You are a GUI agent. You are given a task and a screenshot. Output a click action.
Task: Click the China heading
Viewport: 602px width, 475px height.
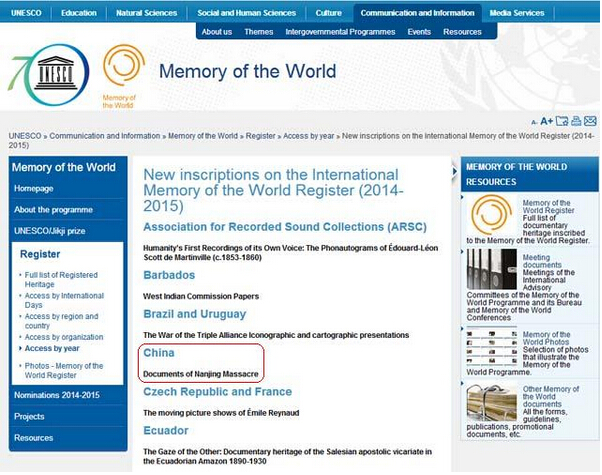click(x=159, y=353)
